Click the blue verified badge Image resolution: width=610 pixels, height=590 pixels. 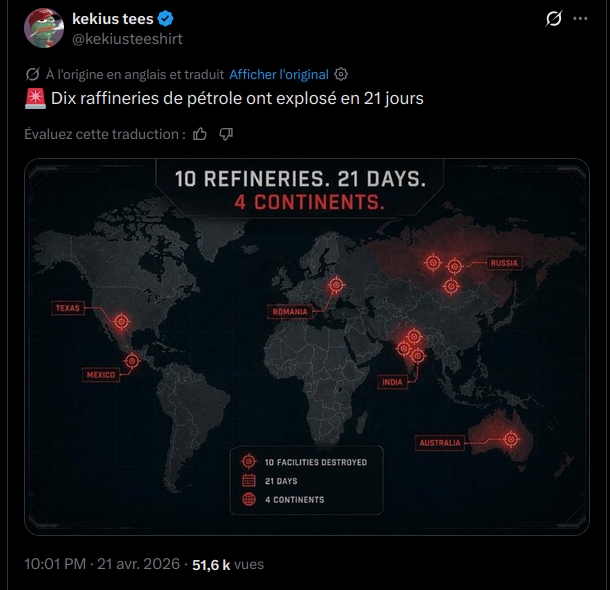click(x=165, y=19)
